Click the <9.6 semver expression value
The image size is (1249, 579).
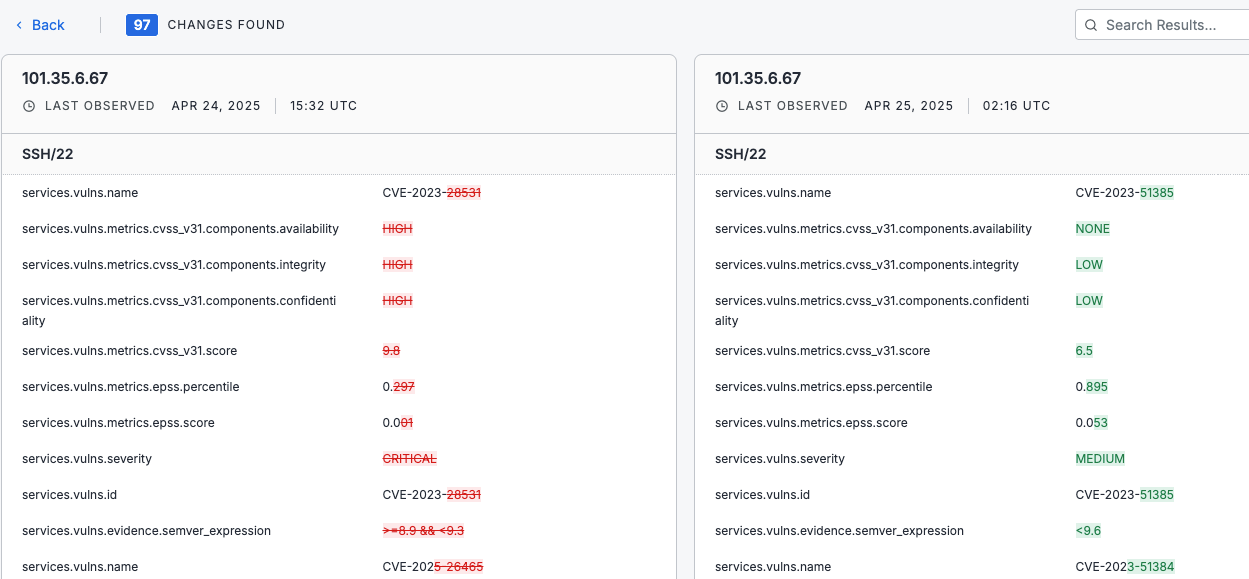[1088, 531]
